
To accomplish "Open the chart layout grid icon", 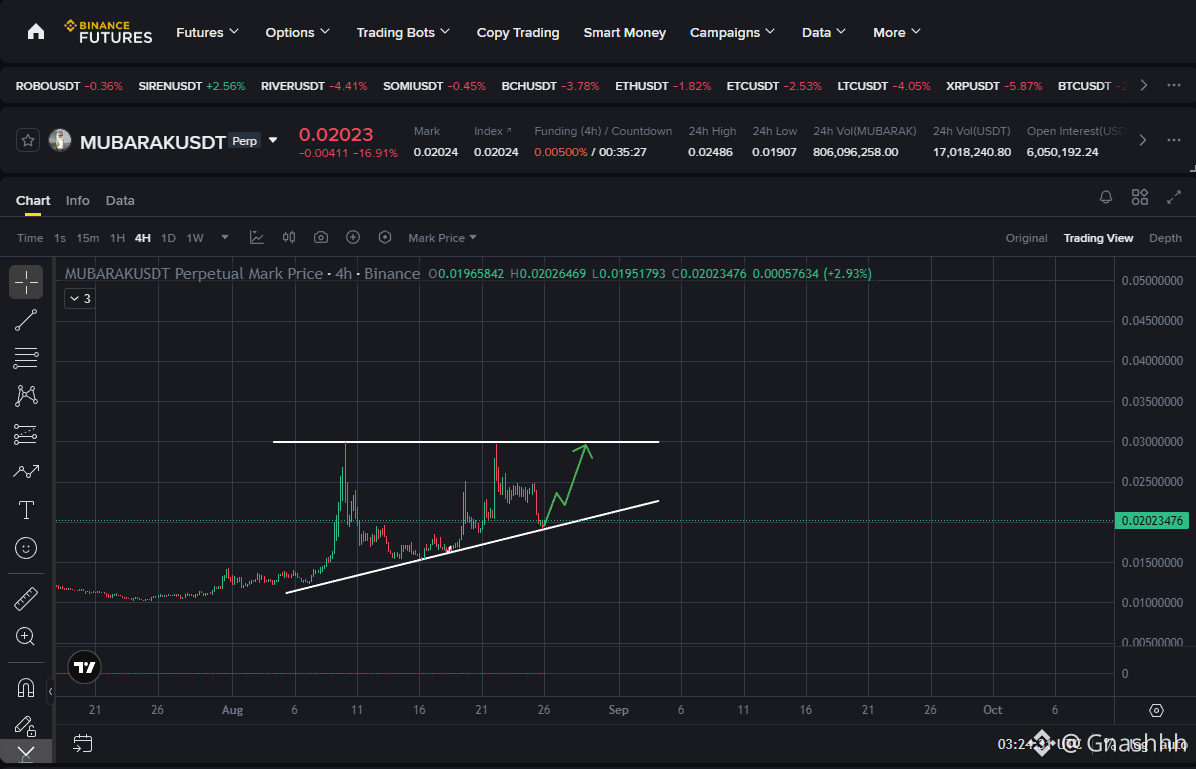I will pos(1140,198).
